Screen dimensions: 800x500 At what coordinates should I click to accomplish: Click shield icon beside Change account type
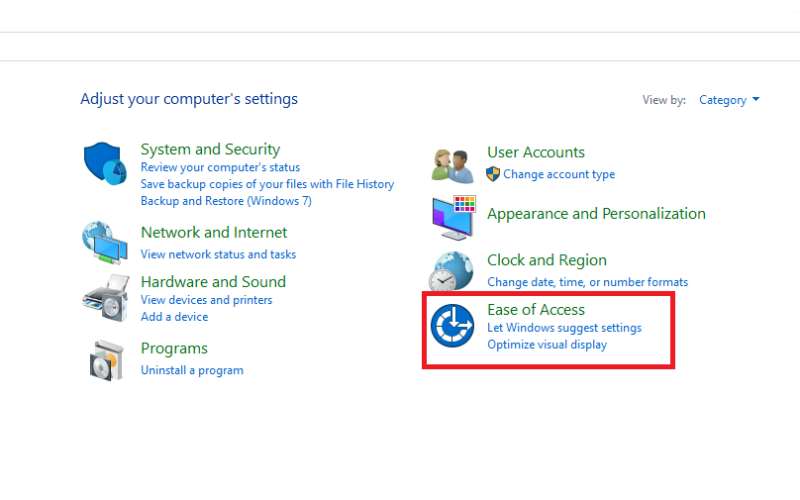pos(493,174)
